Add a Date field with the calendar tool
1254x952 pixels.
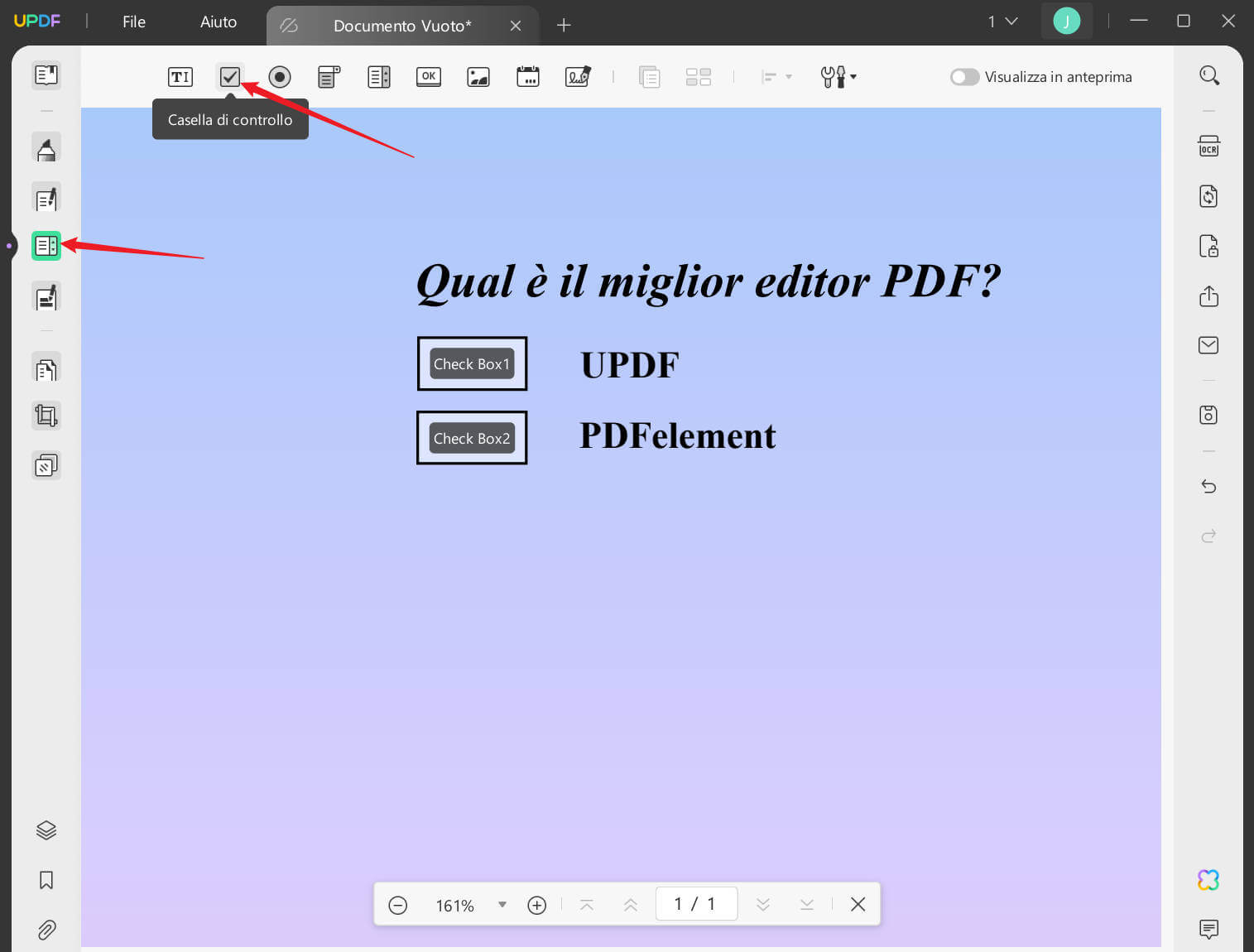click(x=527, y=76)
